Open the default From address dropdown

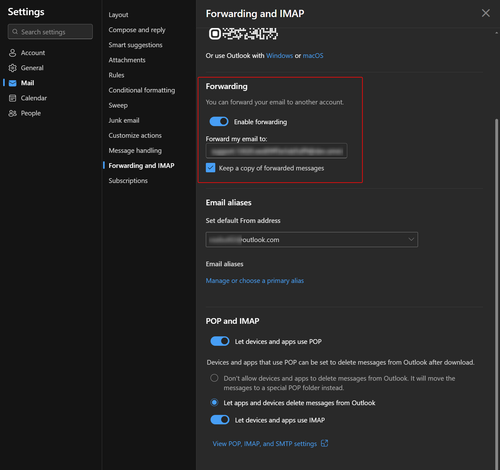[312, 239]
